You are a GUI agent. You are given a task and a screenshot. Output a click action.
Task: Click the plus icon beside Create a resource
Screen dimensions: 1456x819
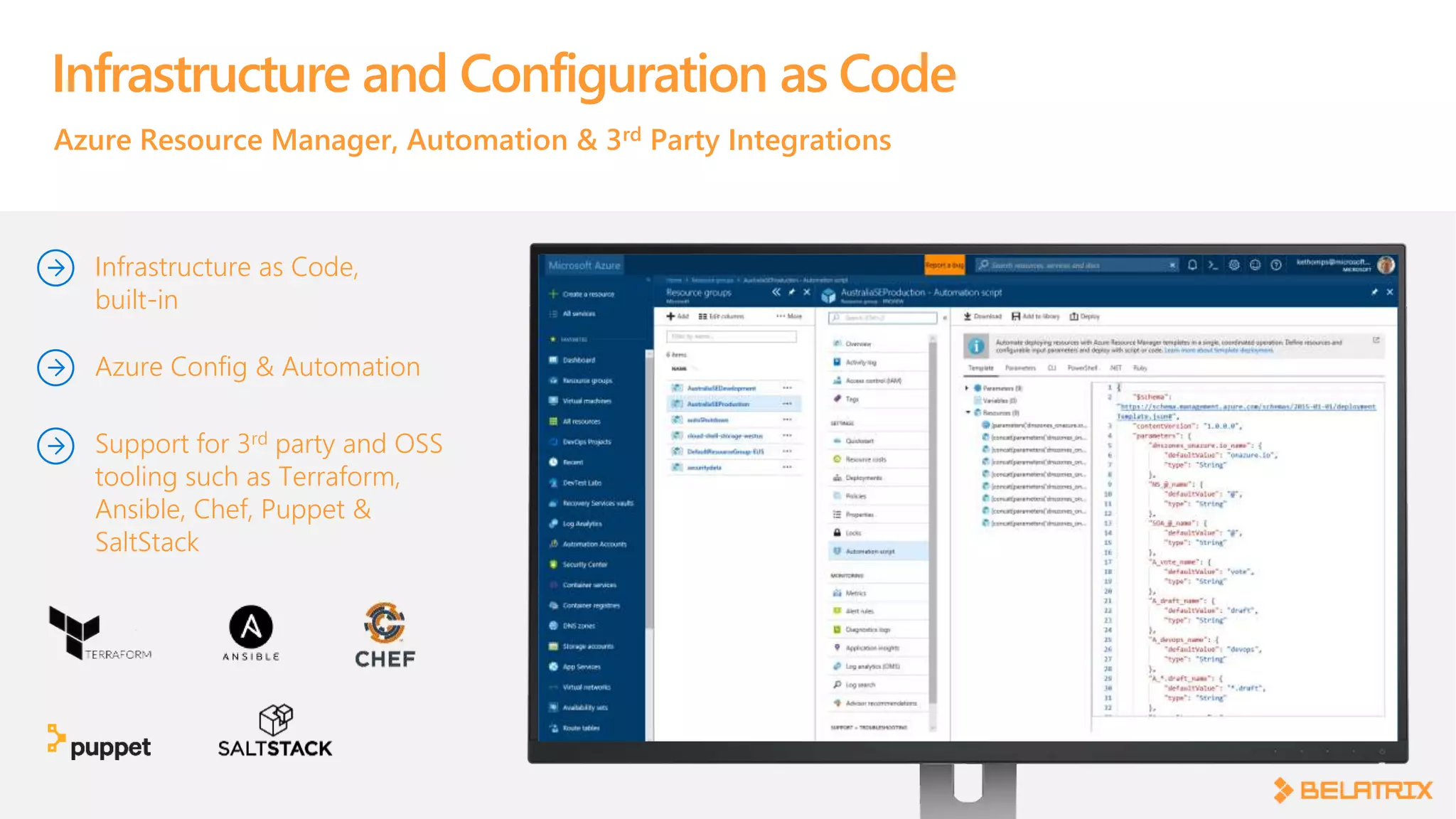pos(553,294)
